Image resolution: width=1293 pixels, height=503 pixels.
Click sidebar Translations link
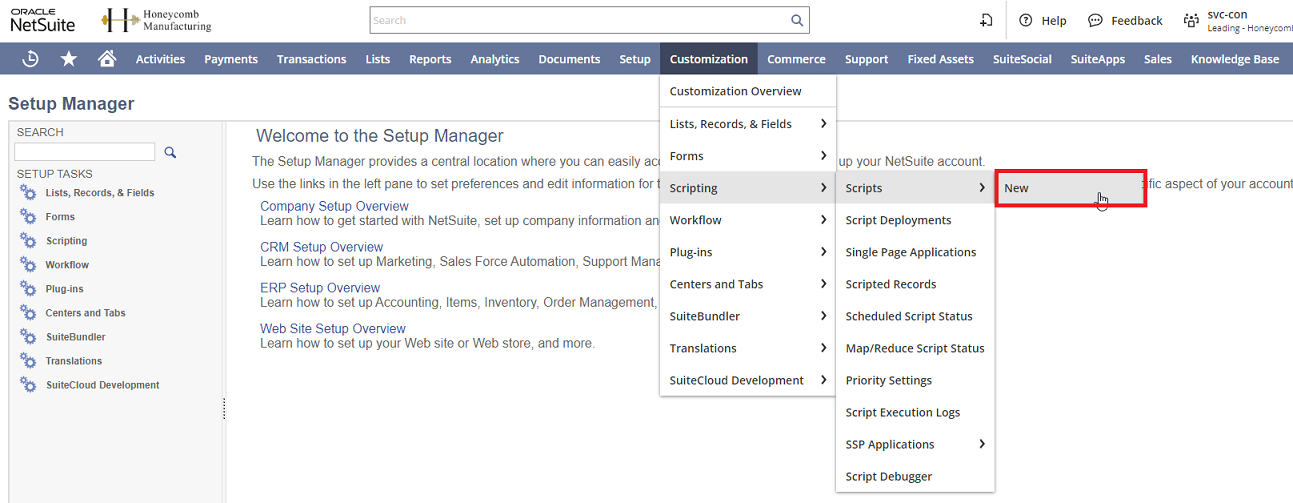click(74, 361)
